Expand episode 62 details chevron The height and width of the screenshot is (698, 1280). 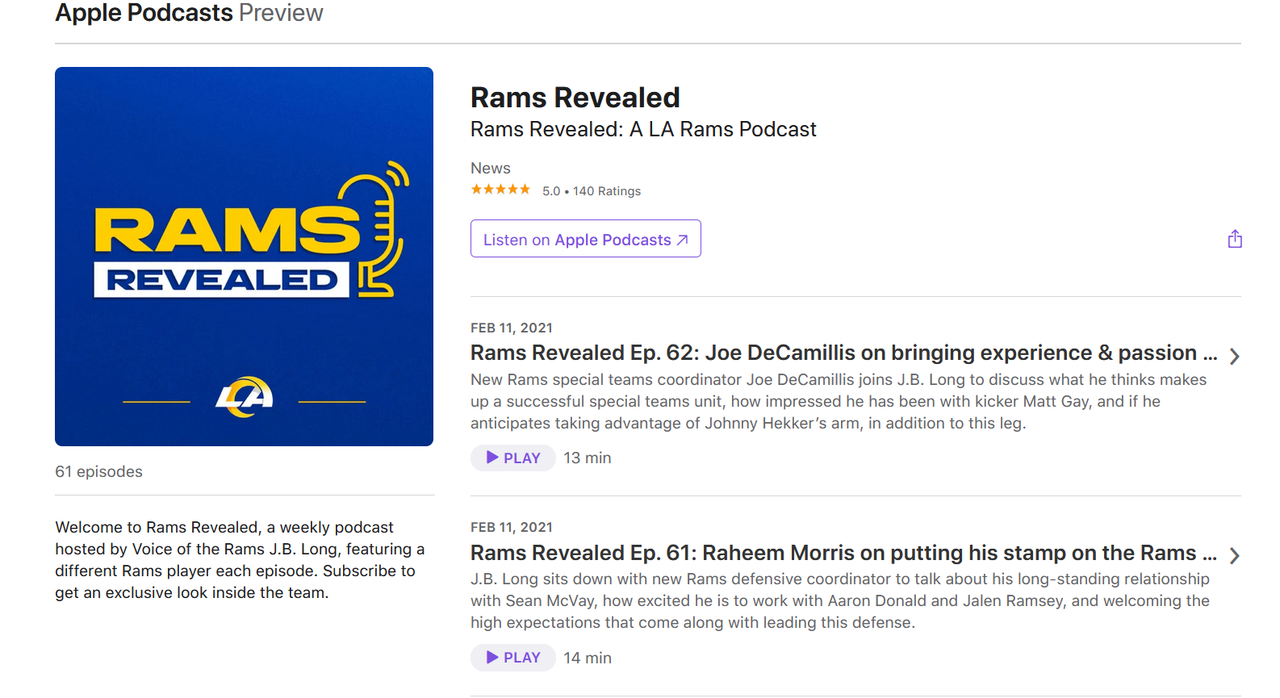pyautogui.click(x=1235, y=356)
